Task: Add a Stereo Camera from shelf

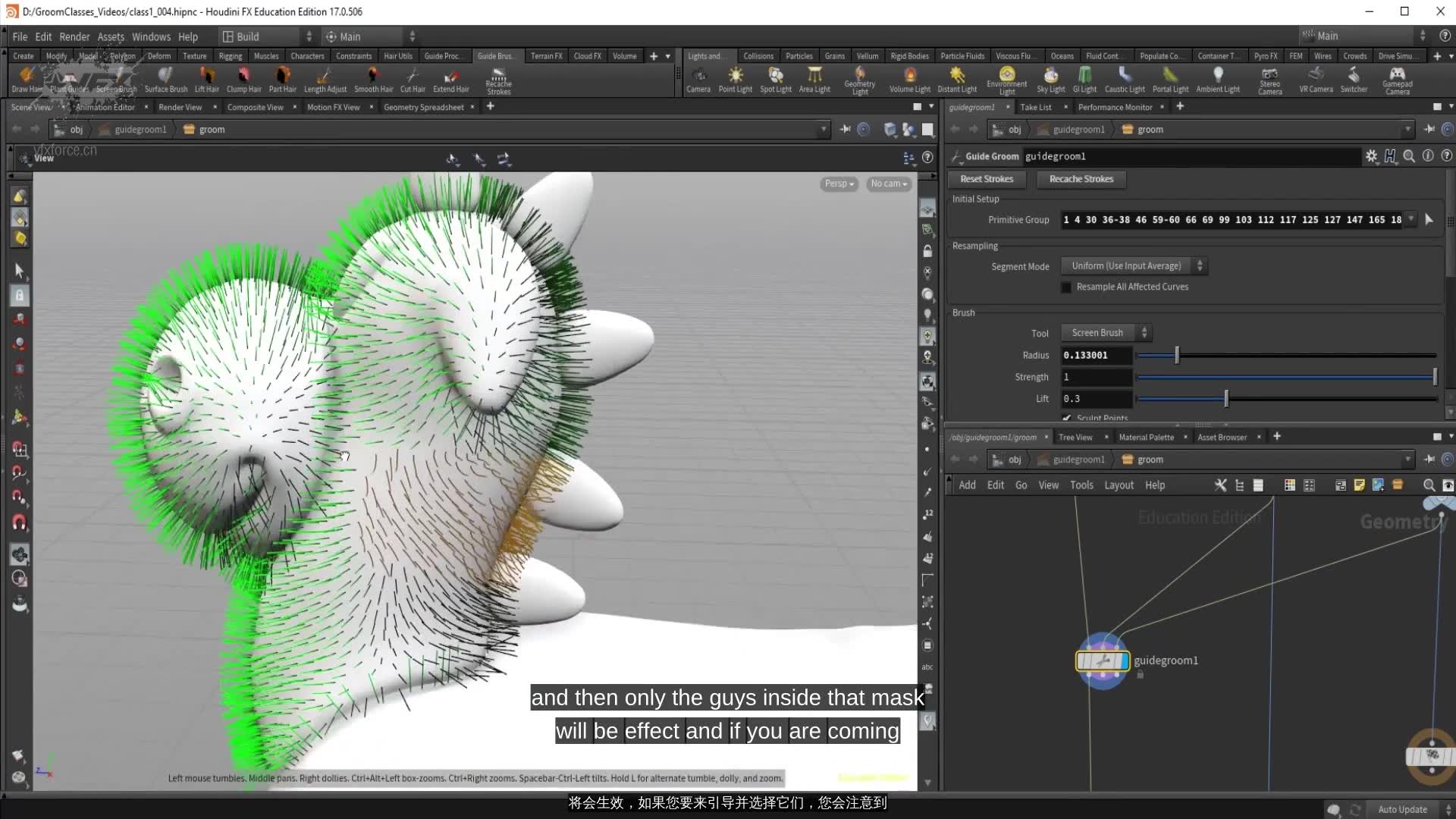Action: pos(1270,81)
